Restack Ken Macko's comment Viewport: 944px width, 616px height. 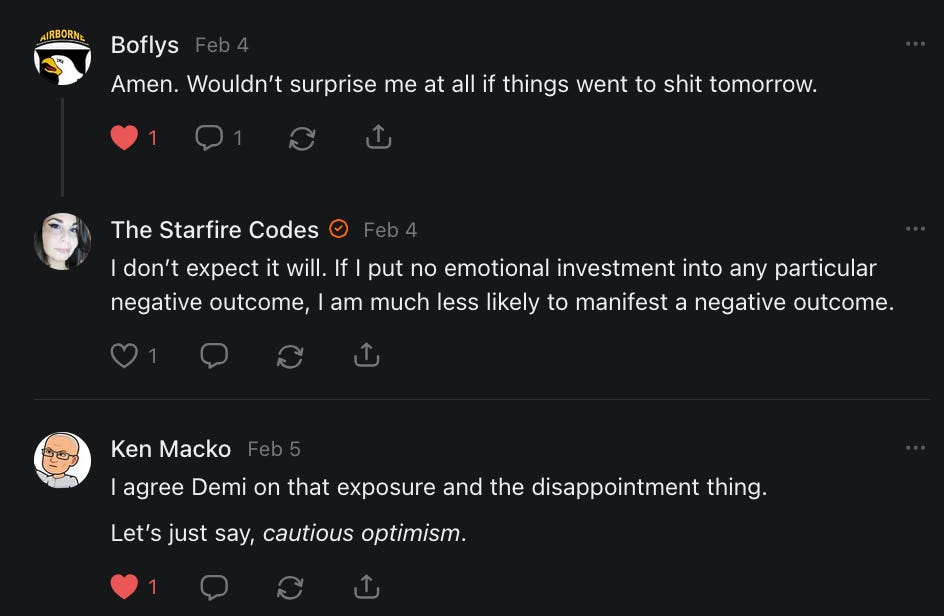pos(290,587)
